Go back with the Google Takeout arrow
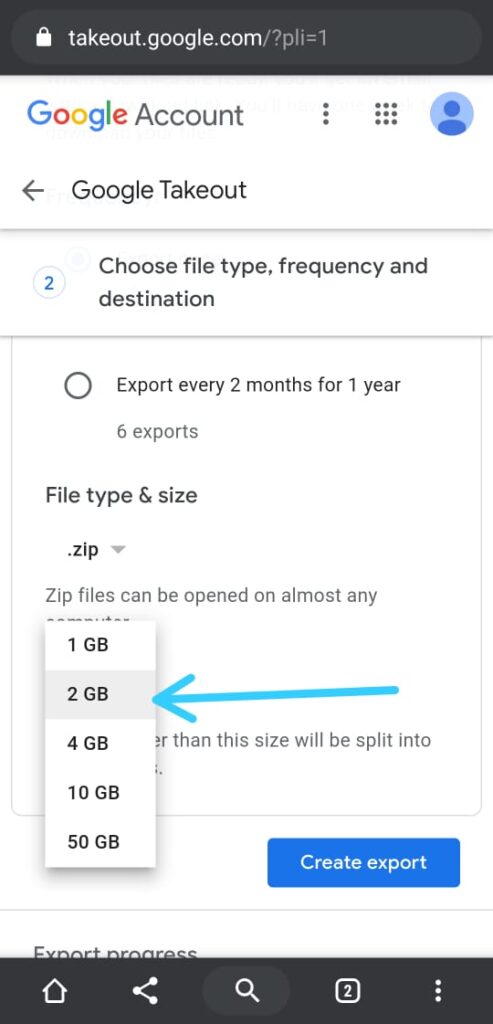Image resolution: width=493 pixels, height=1024 pixels. coord(33,191)
